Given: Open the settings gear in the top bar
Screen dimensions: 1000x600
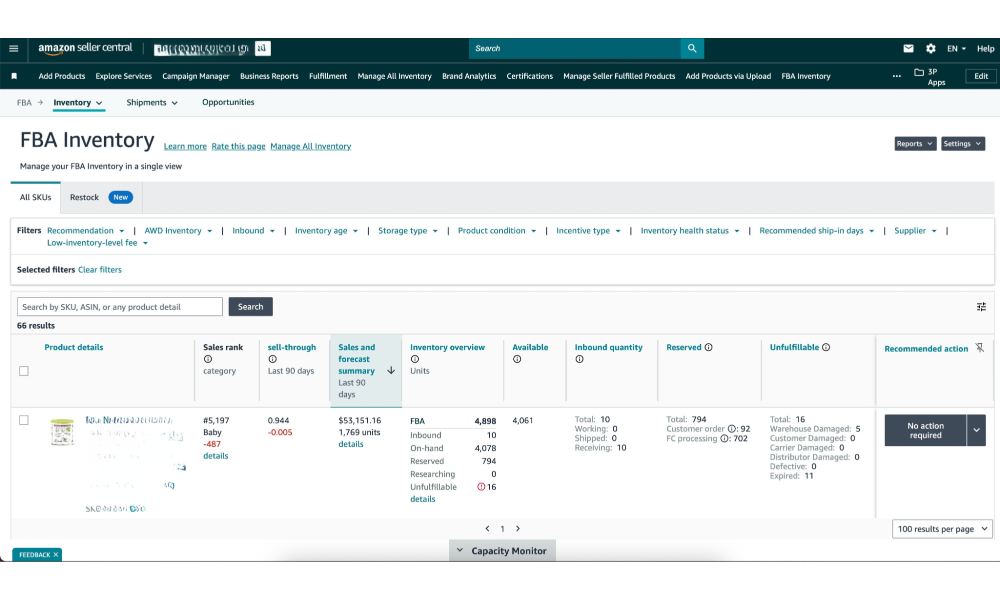Looking at the screenshot, I should [928, 48].
